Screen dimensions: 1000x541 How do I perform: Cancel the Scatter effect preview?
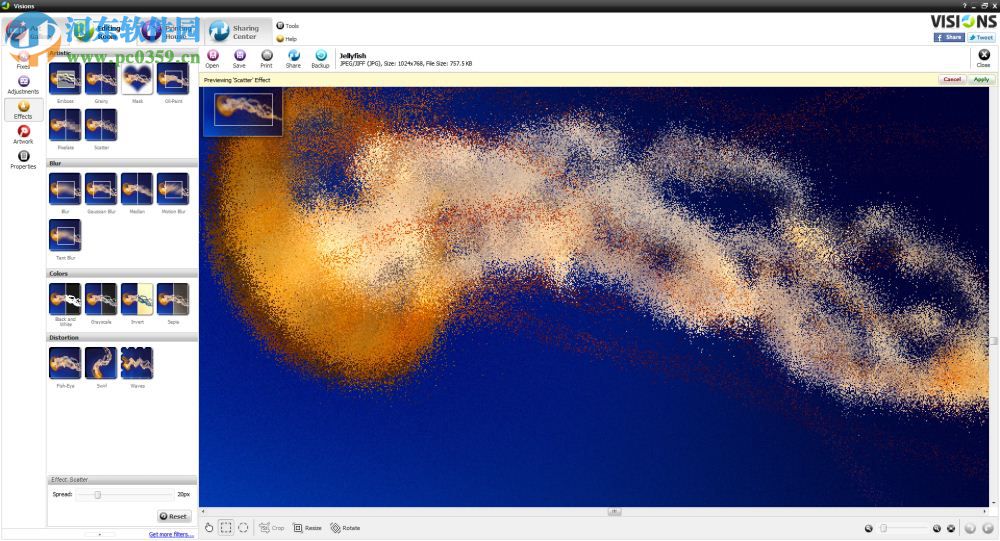tap(952, 80)
